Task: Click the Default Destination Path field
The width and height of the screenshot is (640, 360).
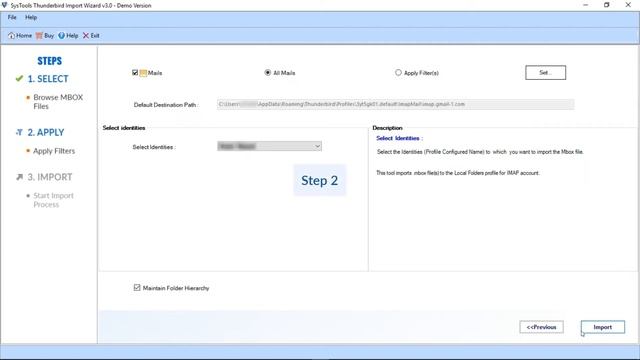Action: pyautogui.click(x=395, y=104)
